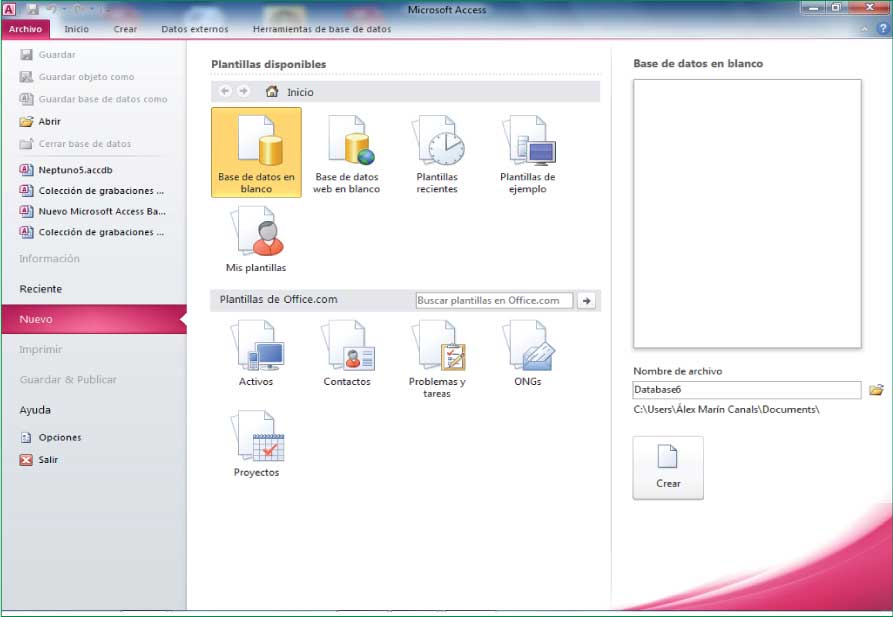Click Salir to exit Access
Screen dimensions: 893x617
coord(39,459)
